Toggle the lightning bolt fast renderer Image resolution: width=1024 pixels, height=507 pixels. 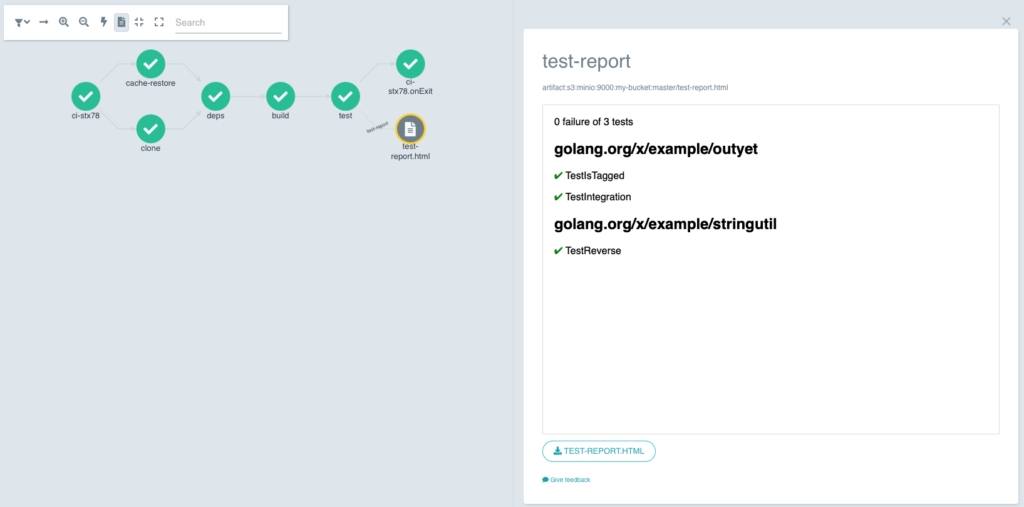[103, 22]
